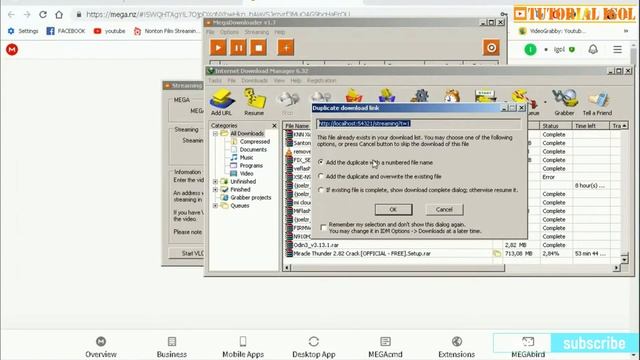
Task: Click the orange play button in MegaDownloader
Action: [218, 48]
